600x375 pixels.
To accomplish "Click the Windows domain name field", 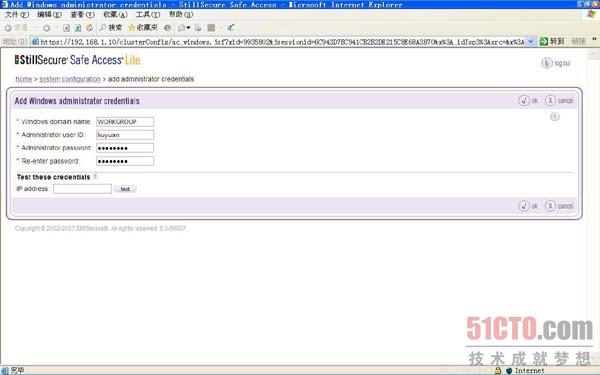I will (125, 122).
